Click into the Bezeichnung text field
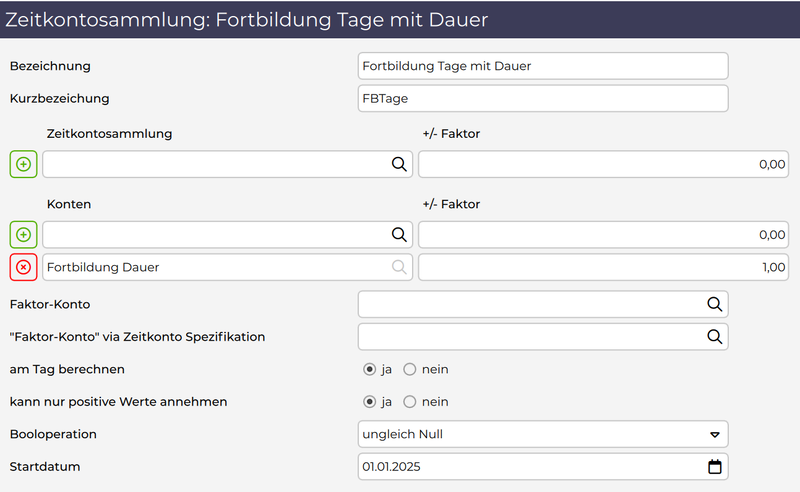Screen dimensions: 800x492 pos(542,66)
